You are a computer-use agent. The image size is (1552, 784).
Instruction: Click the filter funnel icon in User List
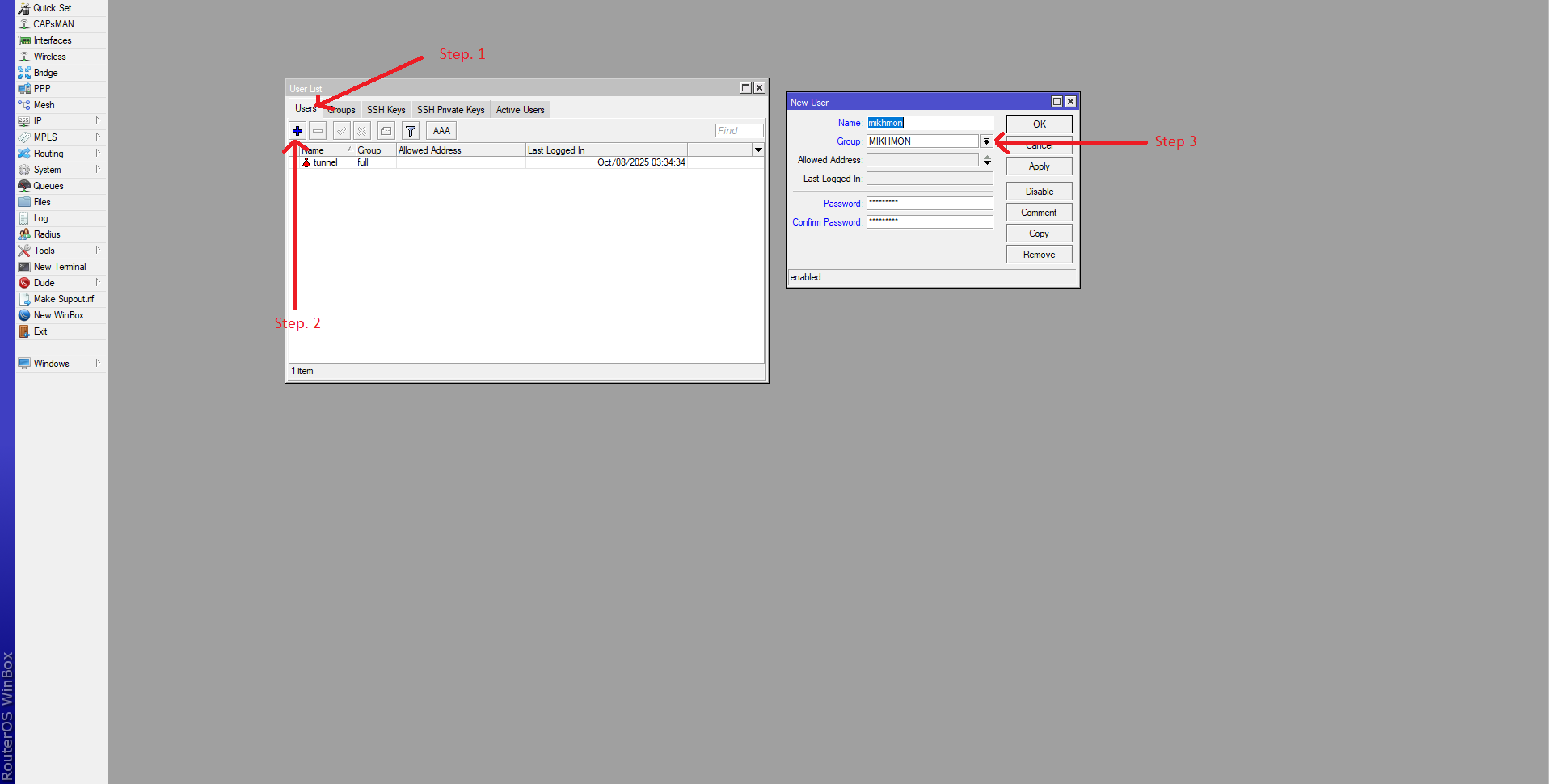(411, 131)
